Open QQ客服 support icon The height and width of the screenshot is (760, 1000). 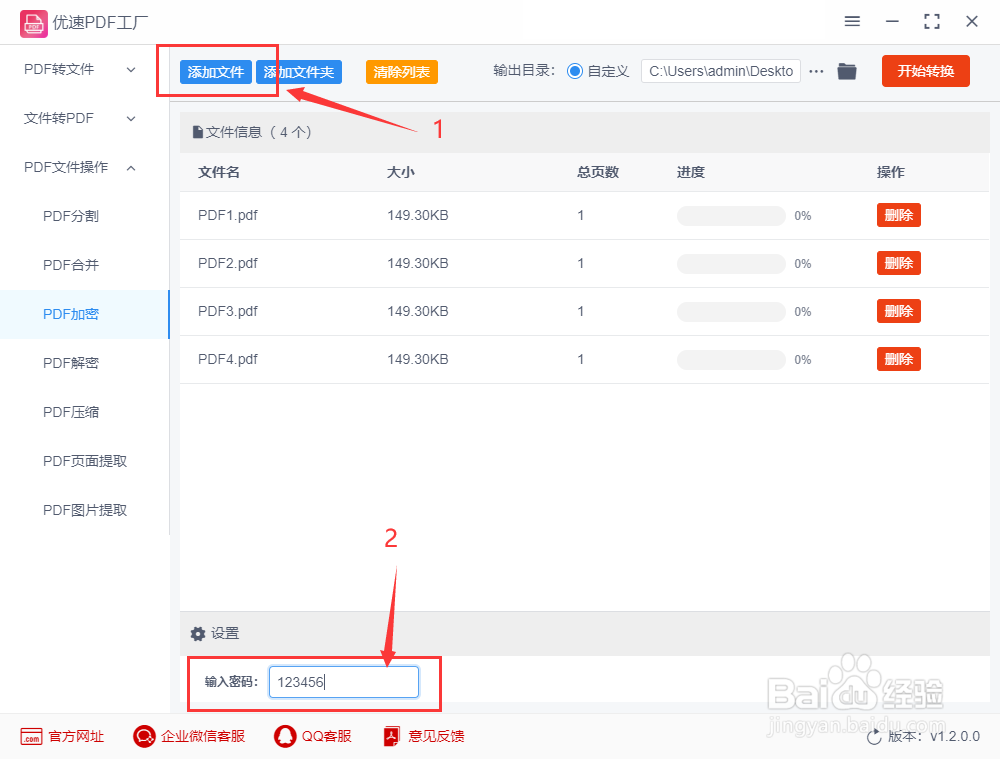point(283,736)
